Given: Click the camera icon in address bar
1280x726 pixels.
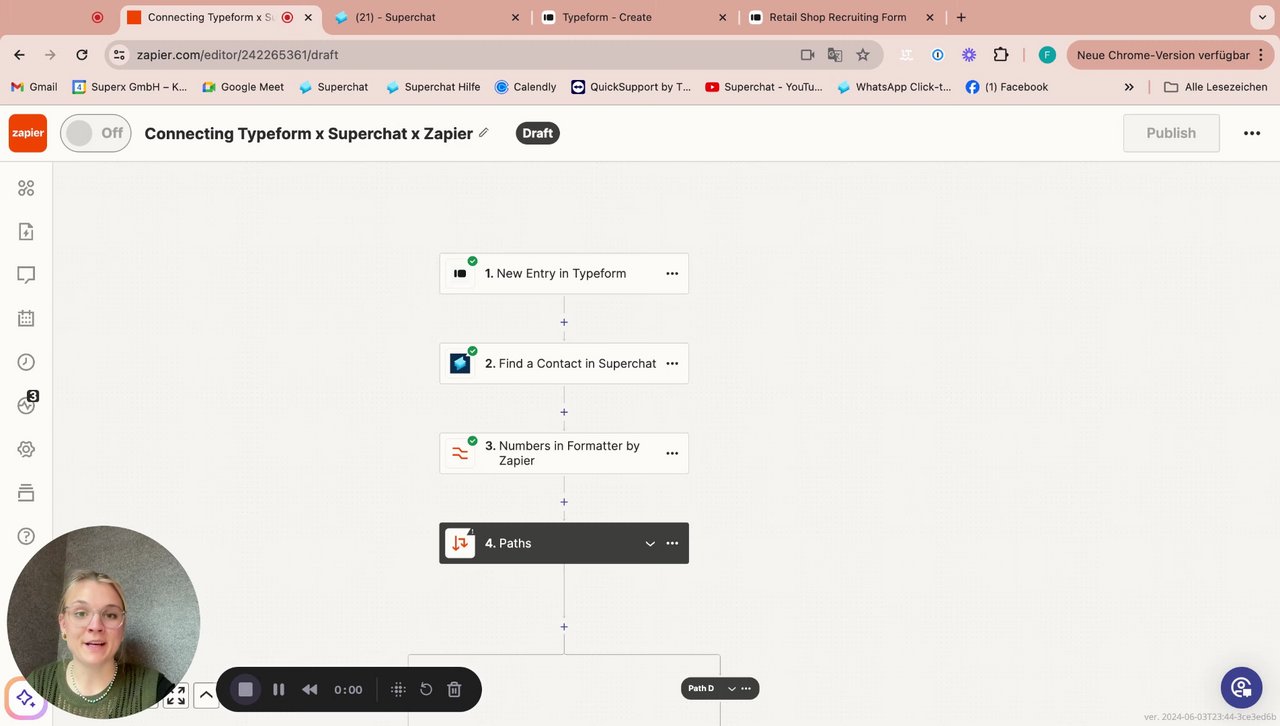Looking at the screenshot, I should (x=807, y=55).
